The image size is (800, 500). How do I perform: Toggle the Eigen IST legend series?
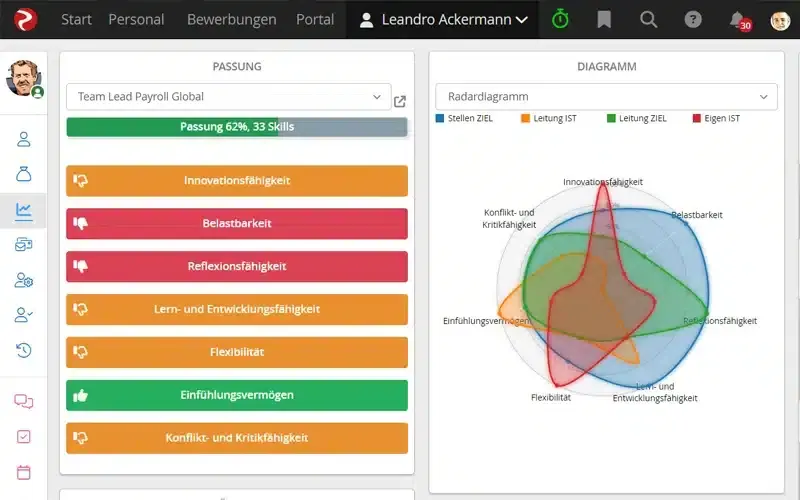pyautogui.click(x=716, y=119)
